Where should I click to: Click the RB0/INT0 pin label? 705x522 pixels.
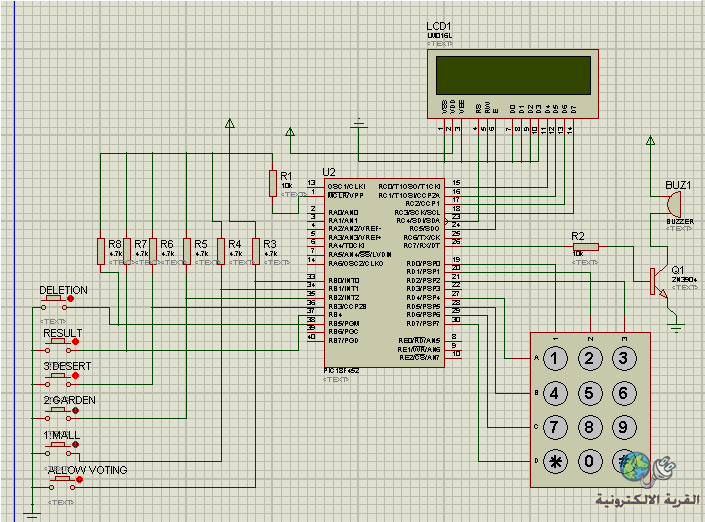344,281
